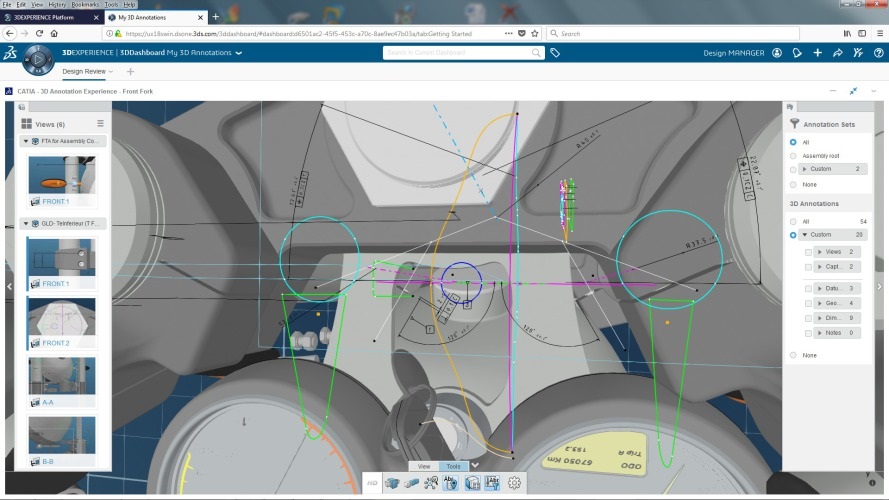889x500 pixels.
Task: Select Assembly root annotation set radio
Action: pos(794,156)
